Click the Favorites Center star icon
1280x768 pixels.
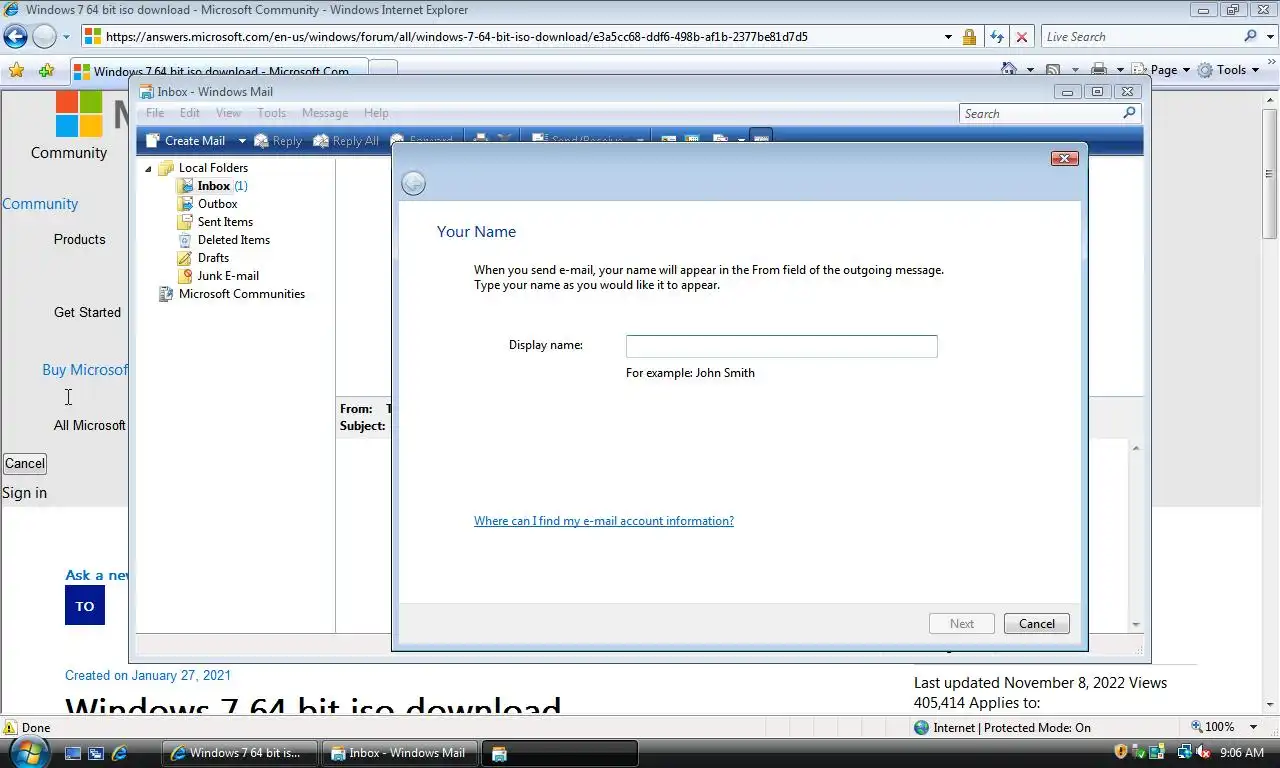point(16,70)
